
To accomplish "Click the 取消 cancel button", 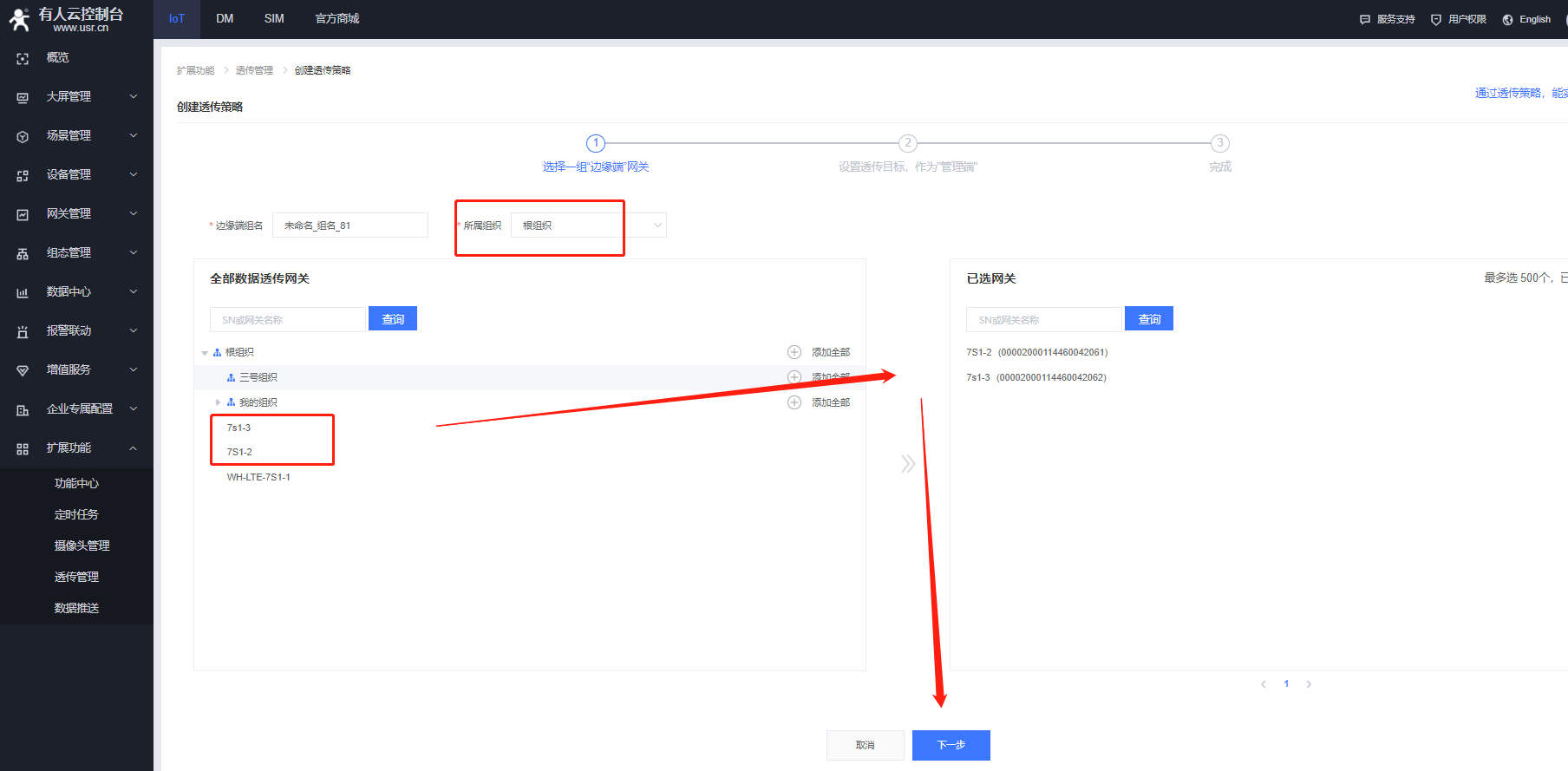I will click(866, 745).
